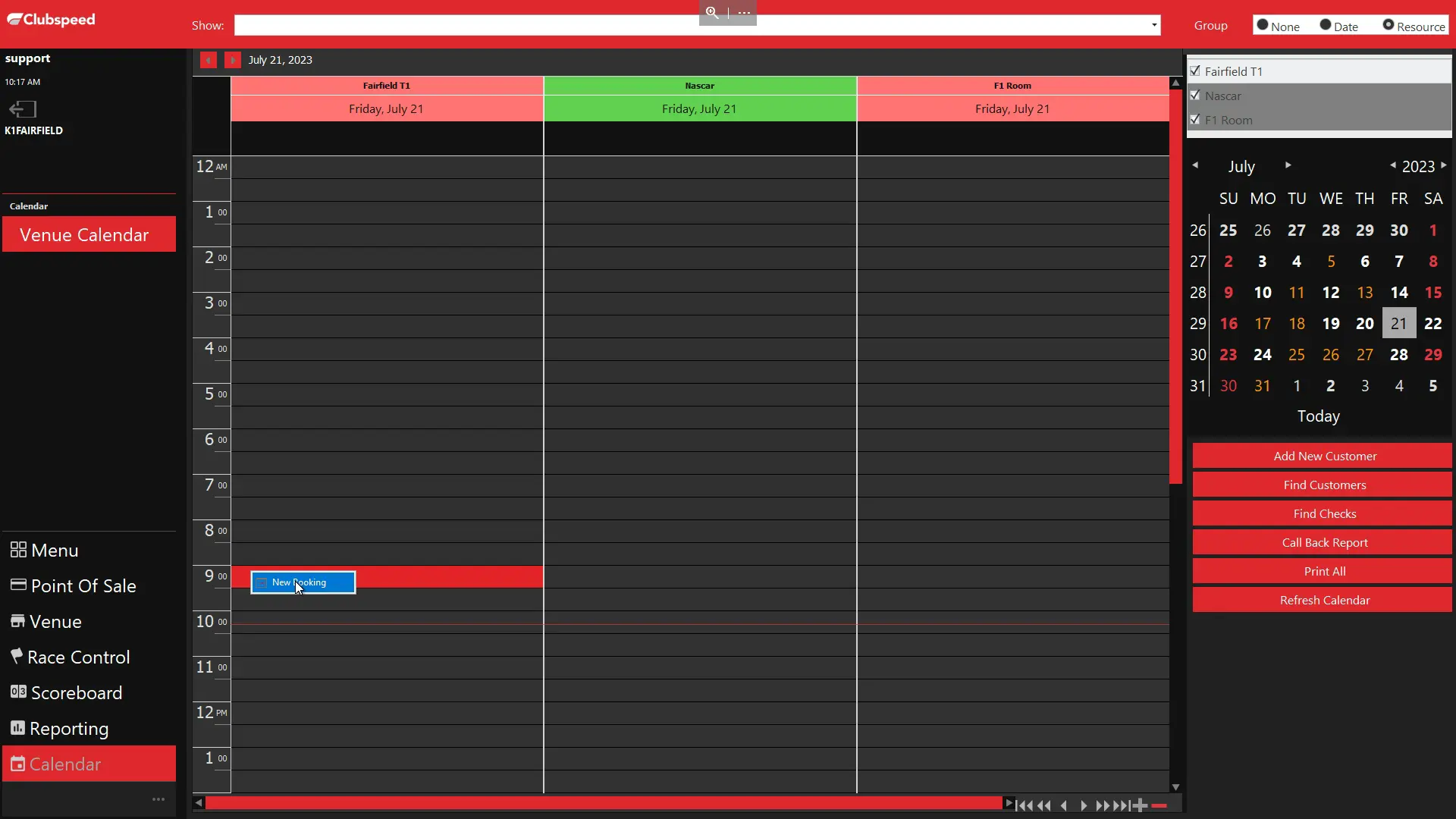Screen dimensions: 1456x819
Task: Go to previous year before 2023
Action: (x=1393, y=165)
